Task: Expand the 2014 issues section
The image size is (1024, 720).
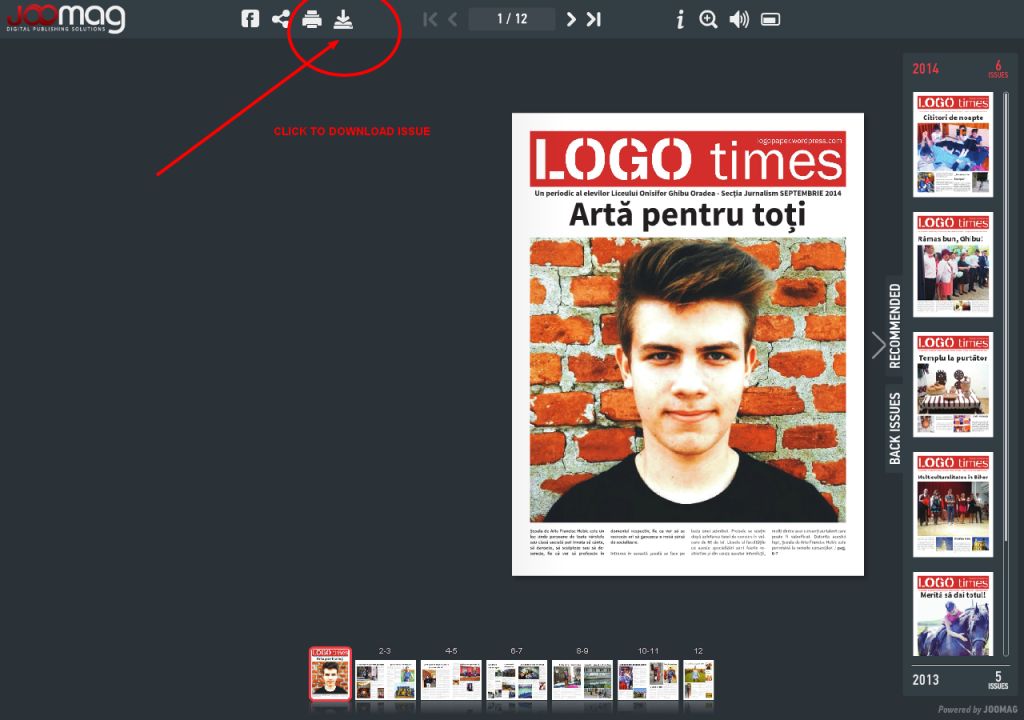Action: click(x=958, y=69)
